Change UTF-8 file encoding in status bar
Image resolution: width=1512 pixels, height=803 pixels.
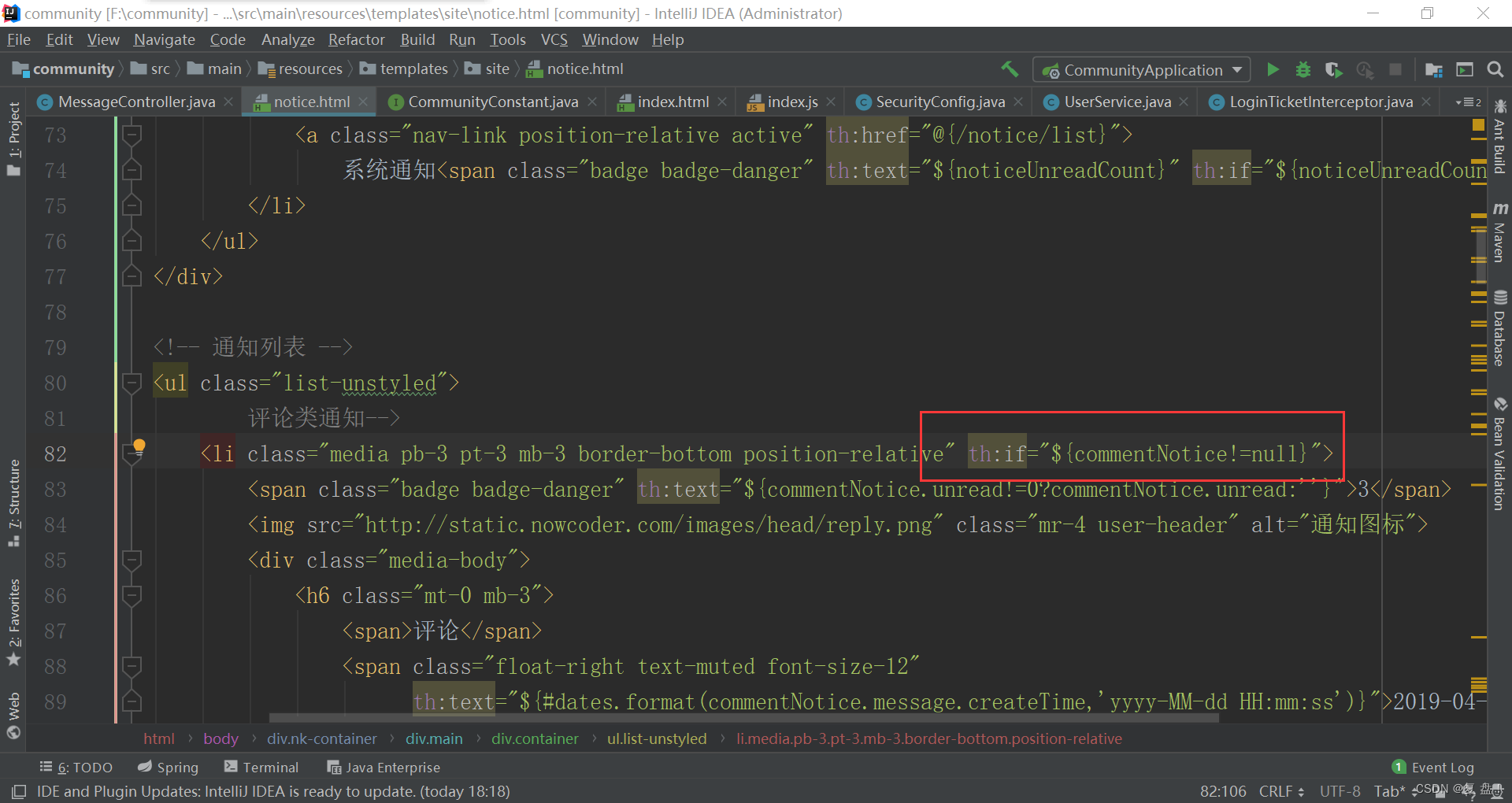coord(1340,791)
